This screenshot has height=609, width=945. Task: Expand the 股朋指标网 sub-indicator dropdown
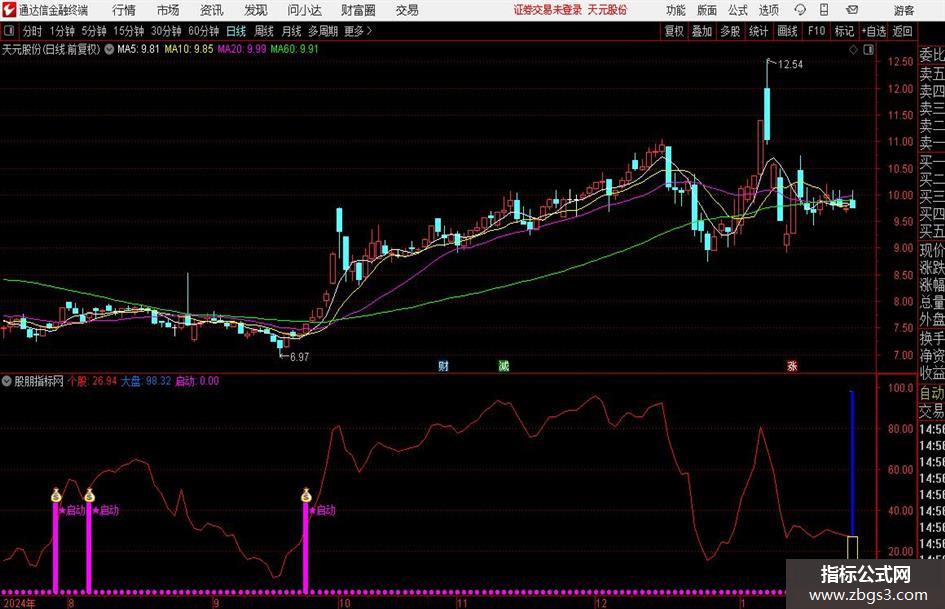[x=7, y=381]
